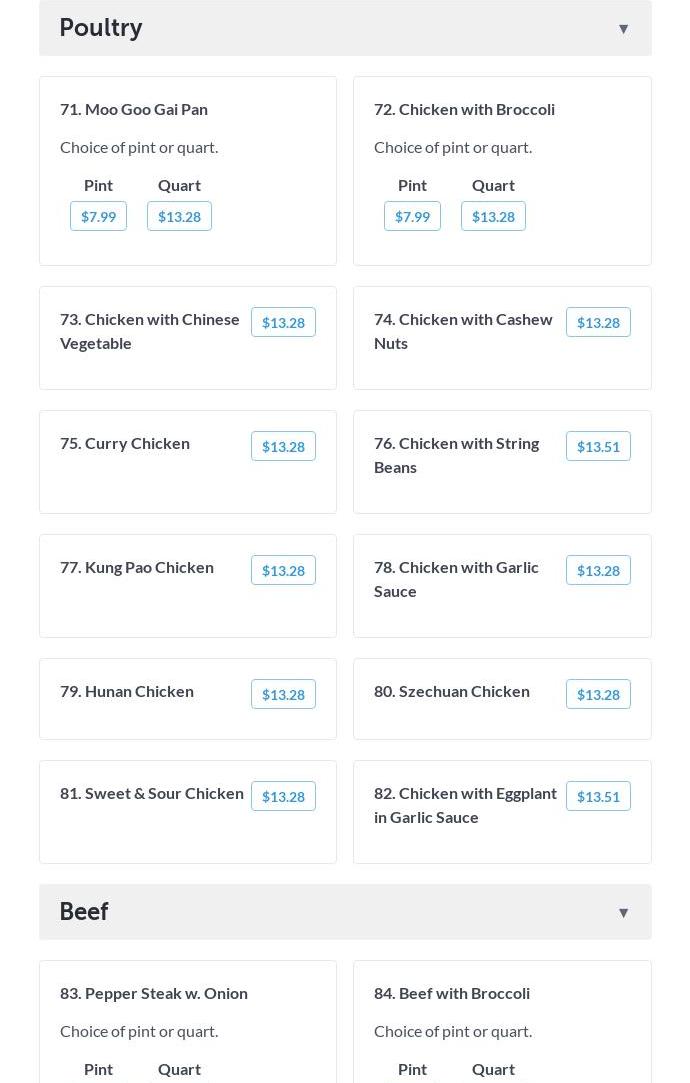The height and width of the screenshot is (1083, 690).
Task: Collapse the Poultry section arrow
Action: pyautogui.click(x=623, y=28)
